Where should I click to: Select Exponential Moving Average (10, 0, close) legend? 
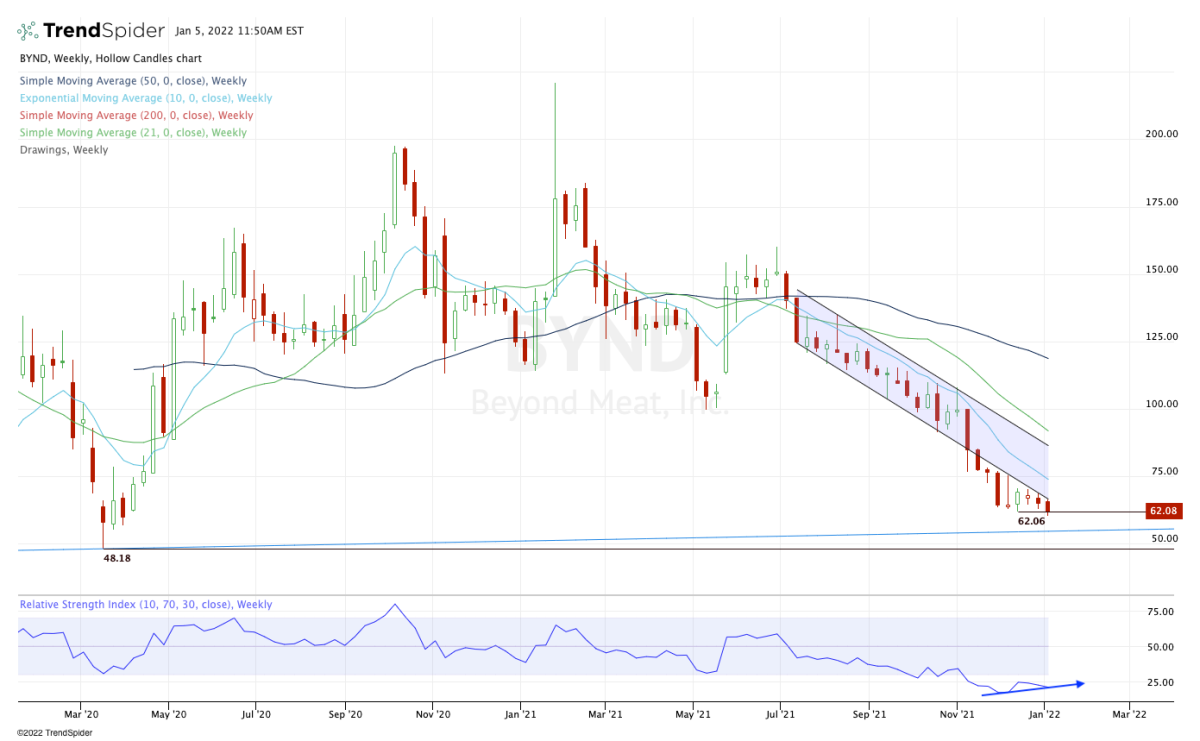(145, 98)
